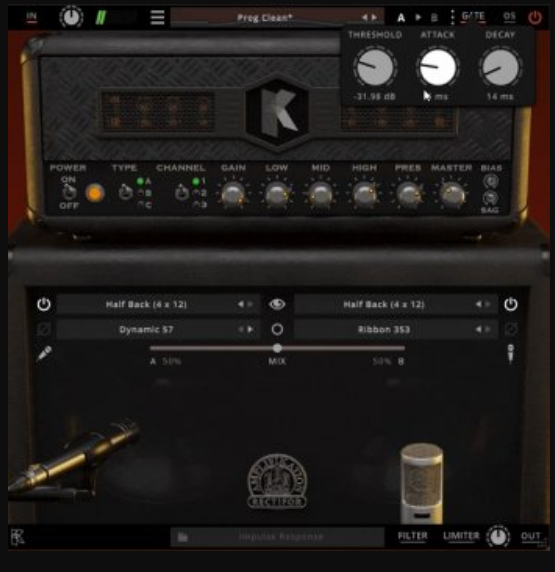The height and width of the screenshot is (572, 555).
Task: Toggle the IN input switch
Action: 32,17
